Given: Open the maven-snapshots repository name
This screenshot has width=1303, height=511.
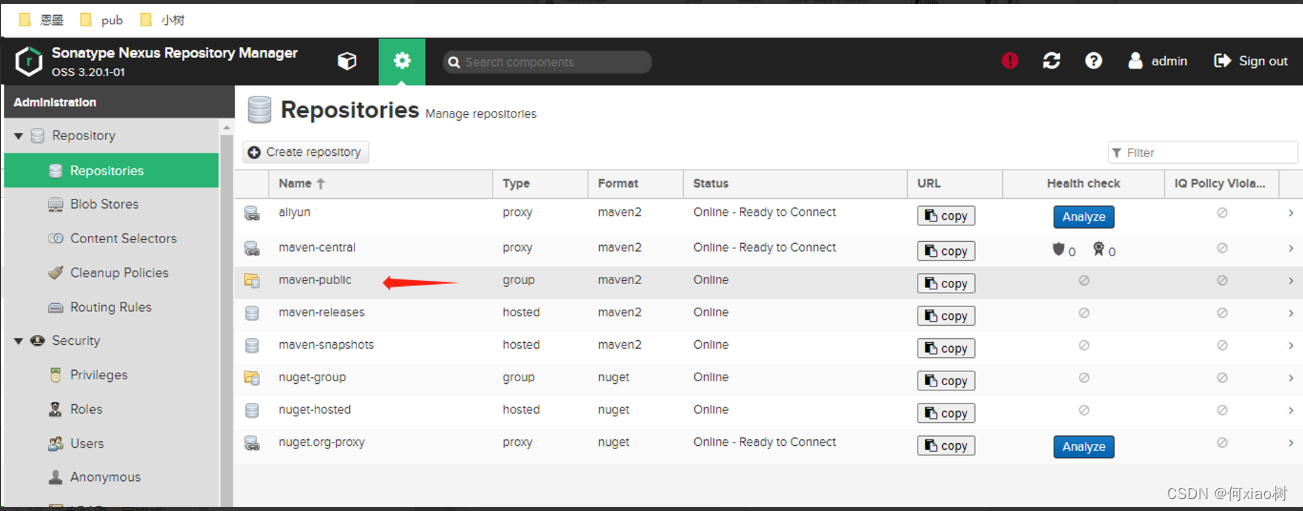Looking at the screenshot, I should pyautogui.click(x=326, y=345).
